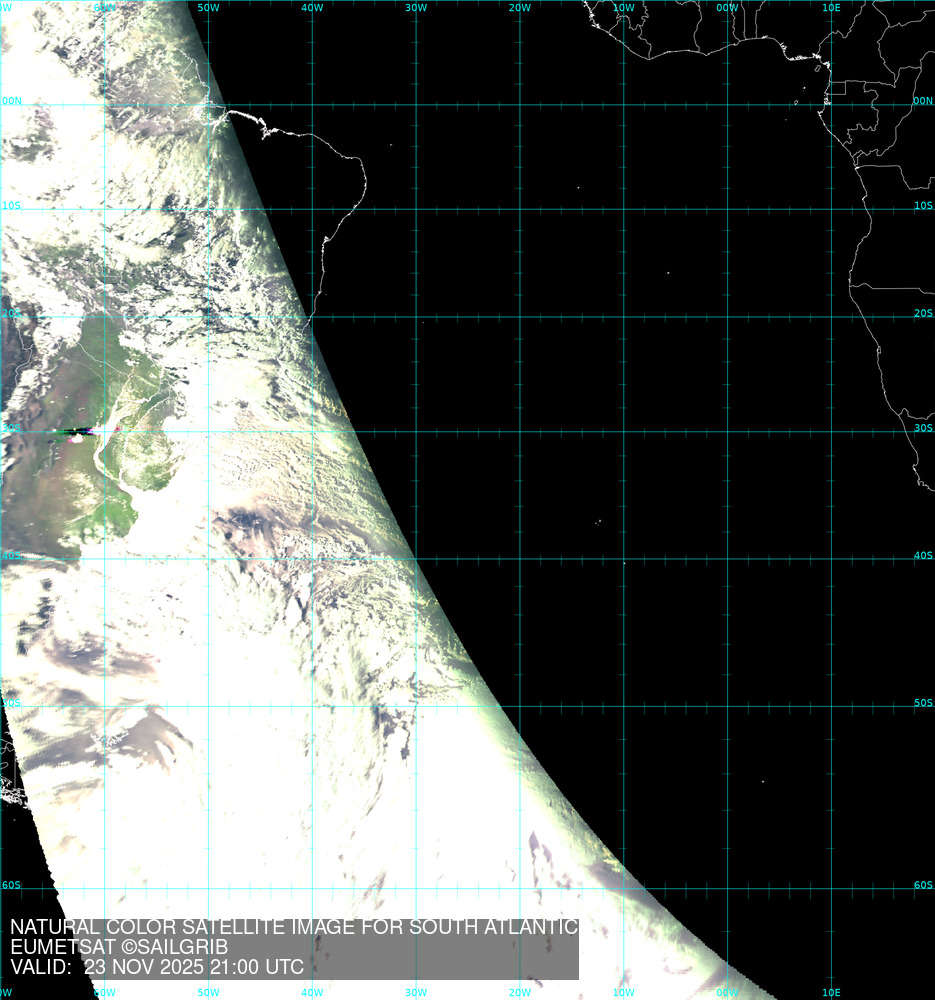Select the 10S latitude label on right edge
The width and height of the screenshot is (935, 1000).
[x=923, y=206]
